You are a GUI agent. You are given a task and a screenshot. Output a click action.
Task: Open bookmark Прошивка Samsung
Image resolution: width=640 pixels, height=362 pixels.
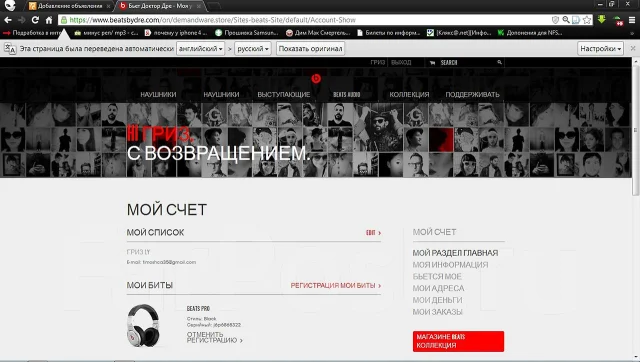(247, 33)
